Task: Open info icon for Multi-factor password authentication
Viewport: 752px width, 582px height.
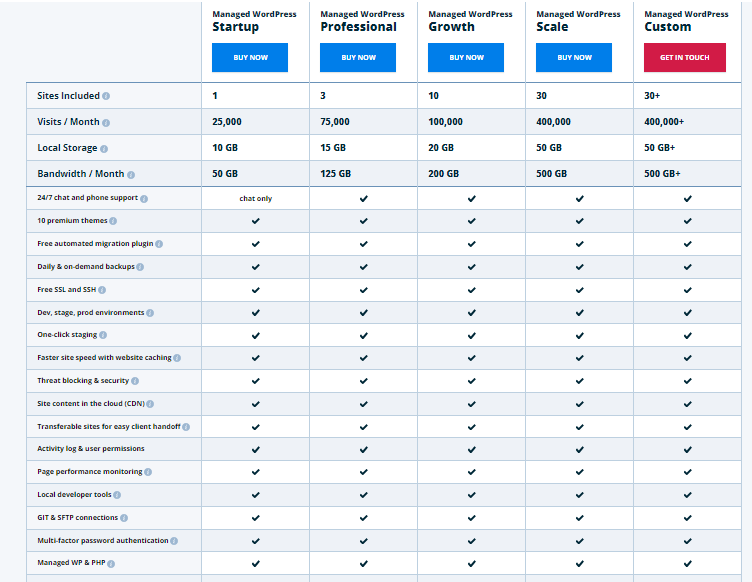Action: (x=174, y=541)
